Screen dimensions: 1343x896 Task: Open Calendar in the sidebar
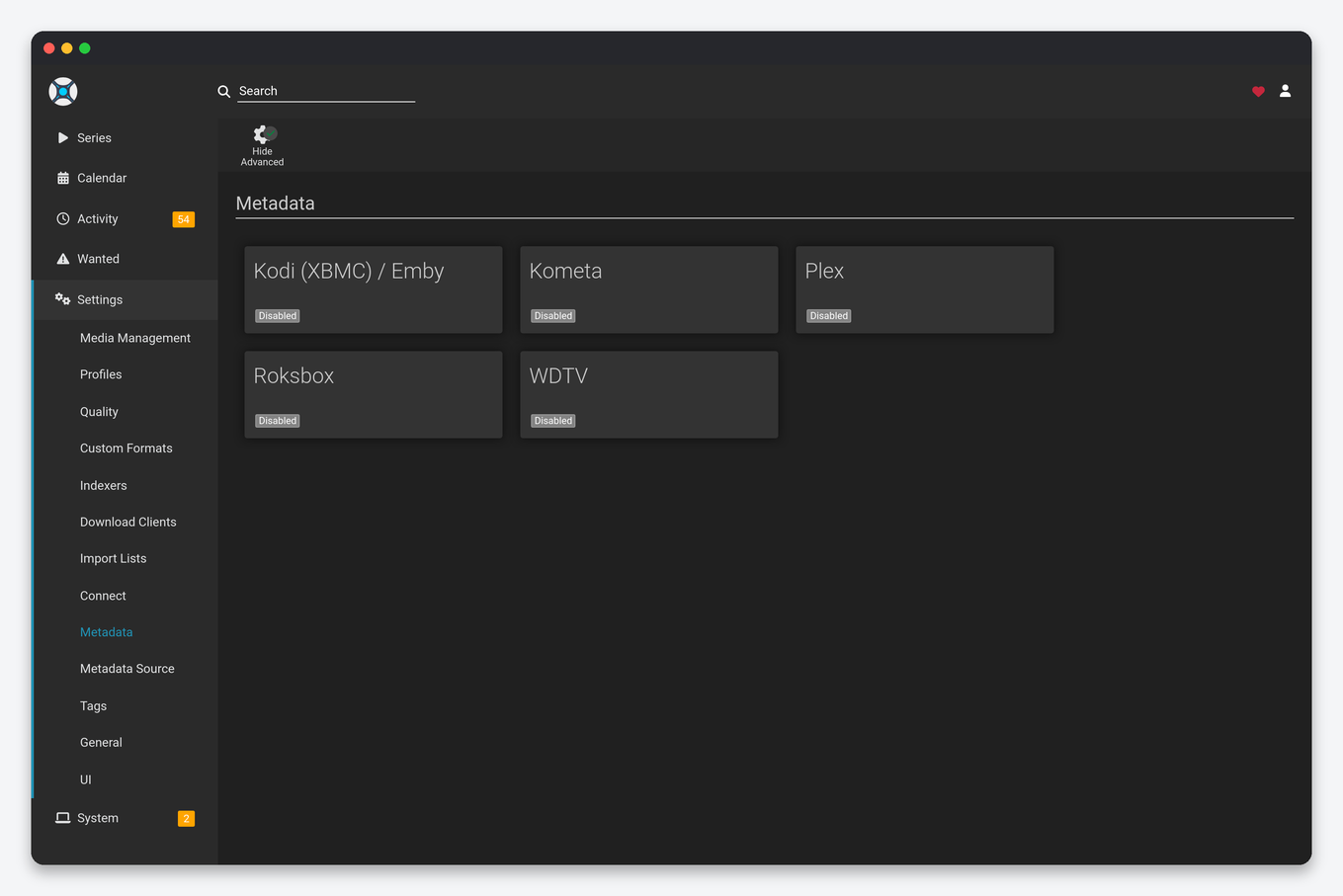(x=125, y=179)
